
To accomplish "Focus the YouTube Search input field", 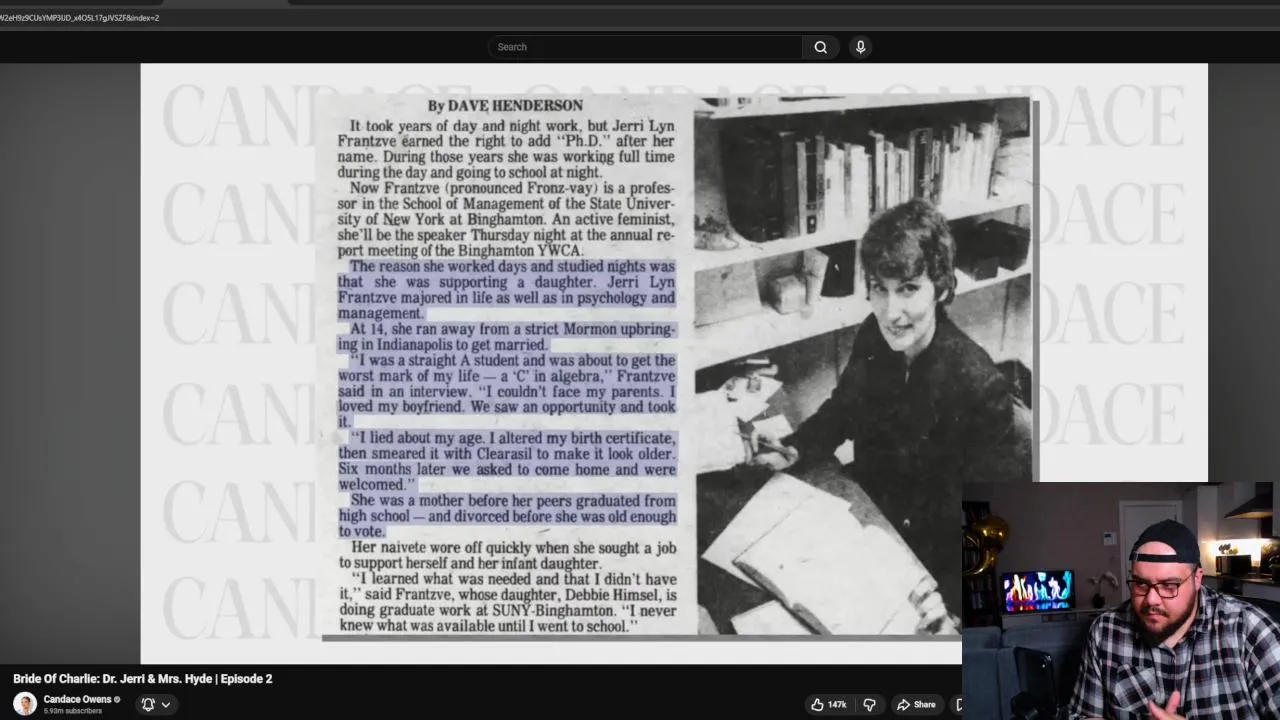I will (x=645, y=47).
